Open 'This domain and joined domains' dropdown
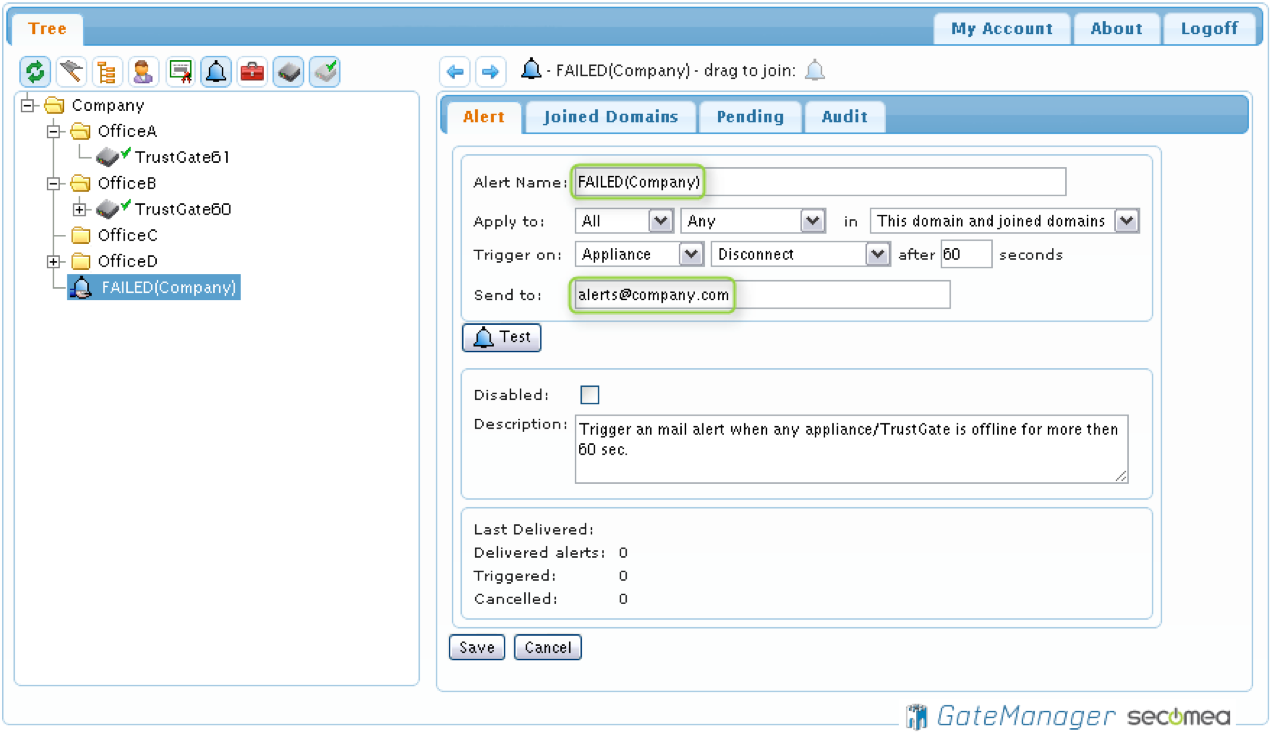Image resolution: width=1277 pixels, height=735 pixels. pyautogui.click(x=1004, y=221)
